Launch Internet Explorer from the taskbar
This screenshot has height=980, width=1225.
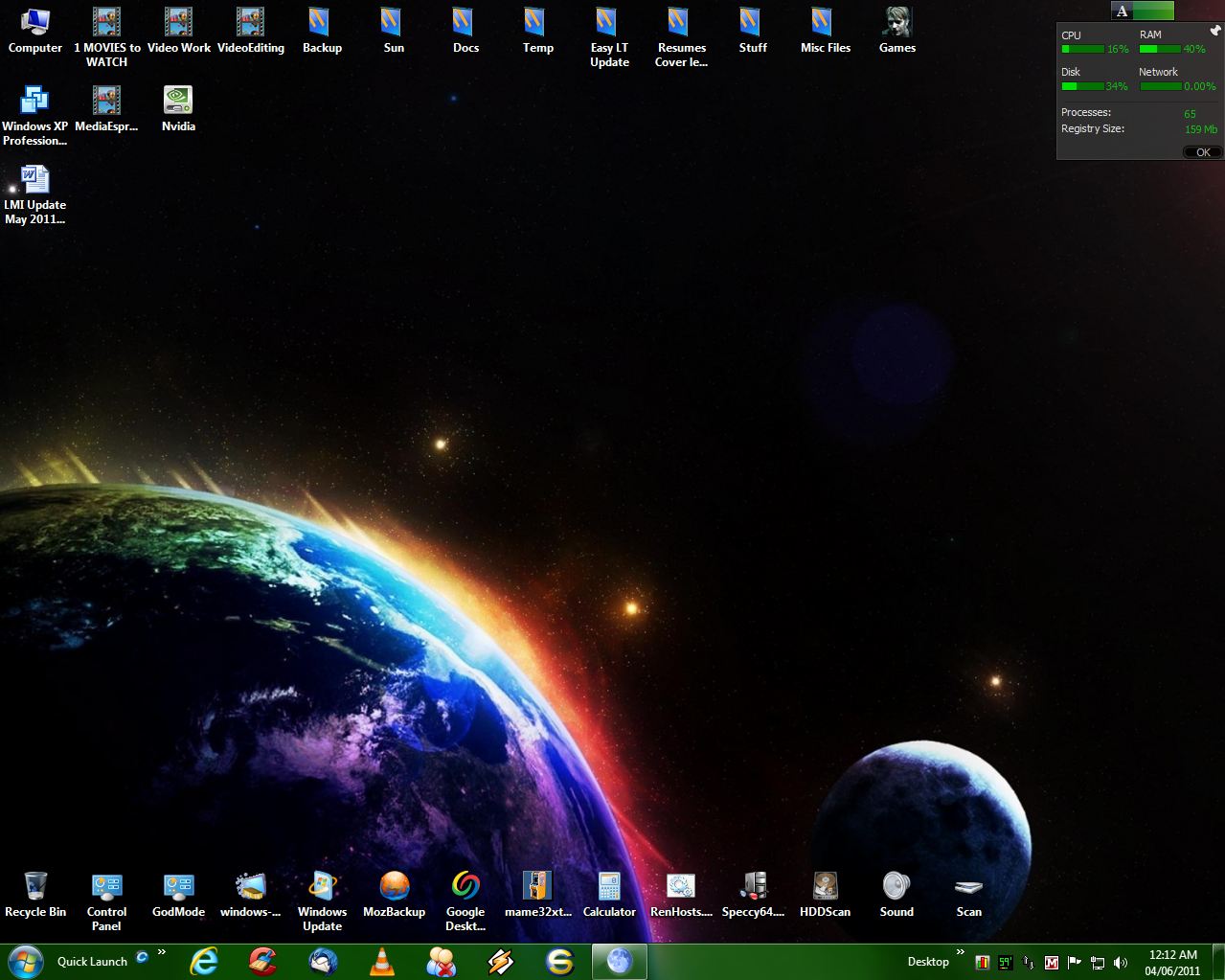[x=203, y=961]
